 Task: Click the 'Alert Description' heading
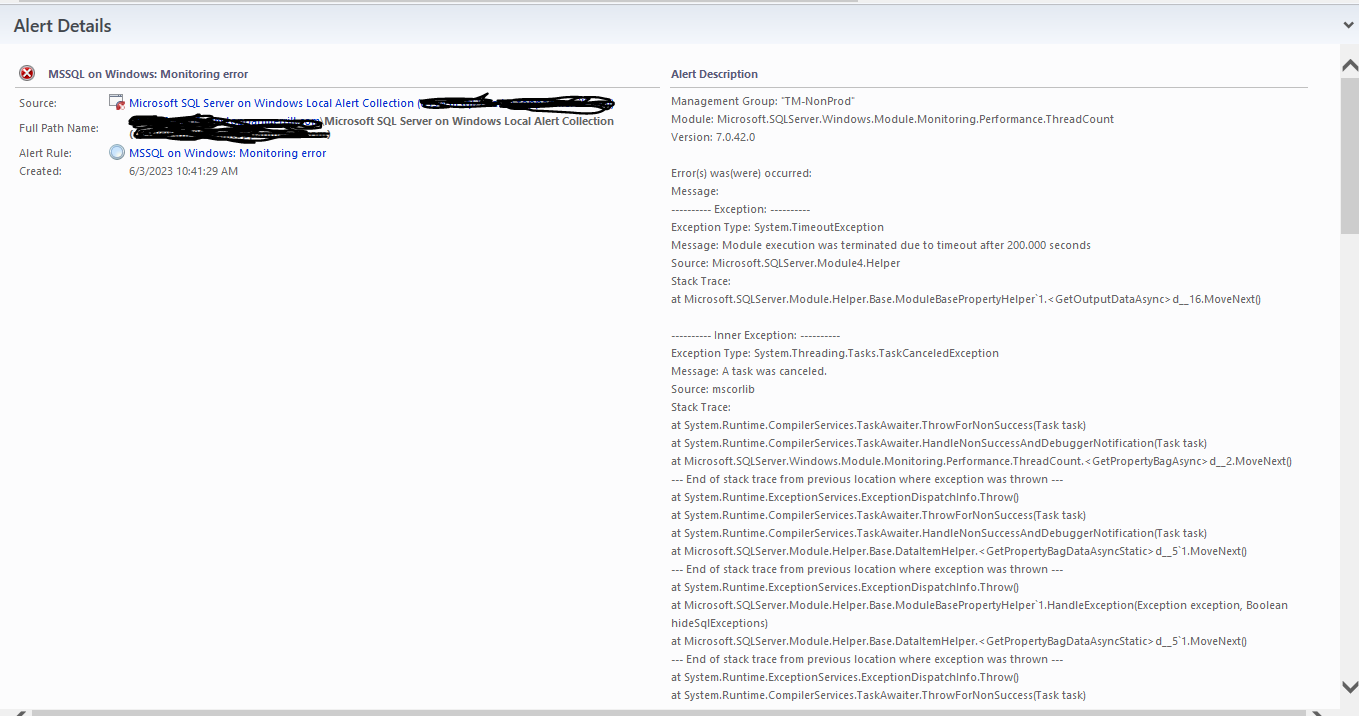(714, 74)
